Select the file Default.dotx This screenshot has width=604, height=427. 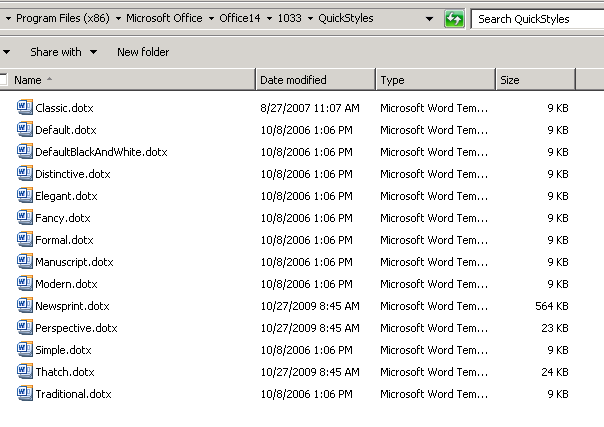65,130
